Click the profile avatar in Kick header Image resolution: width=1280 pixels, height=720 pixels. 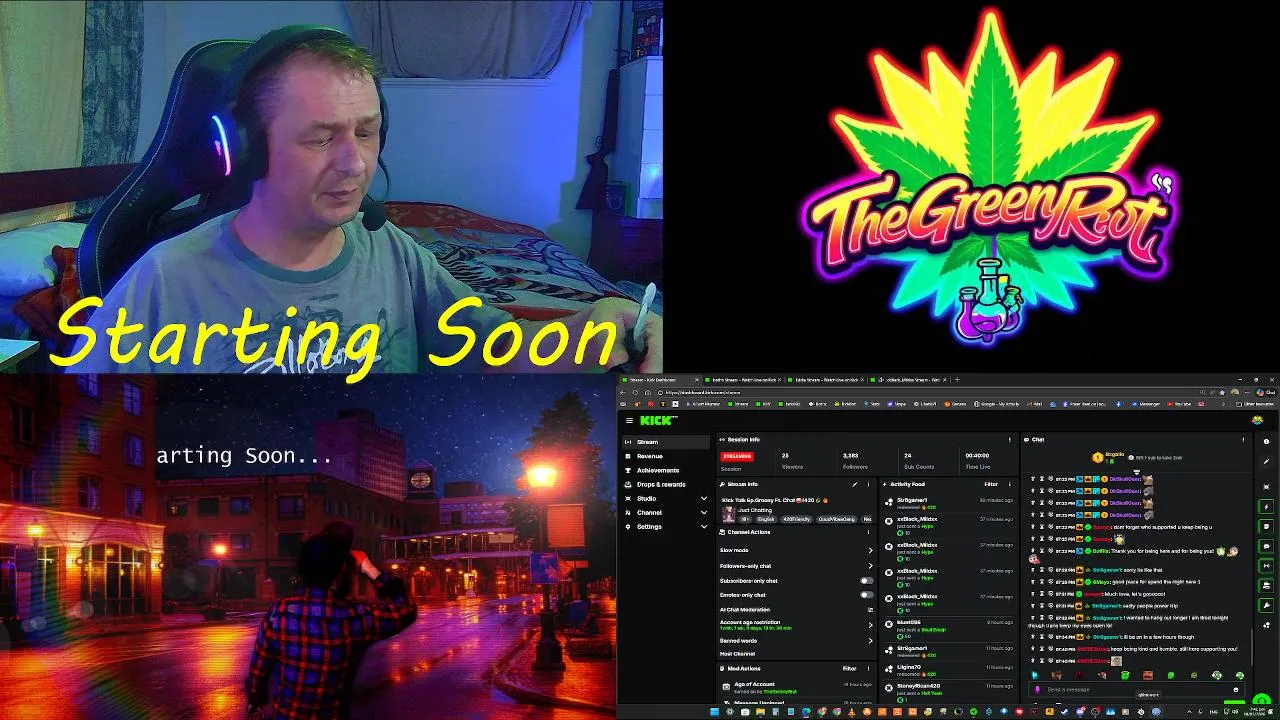(1257, 420)
